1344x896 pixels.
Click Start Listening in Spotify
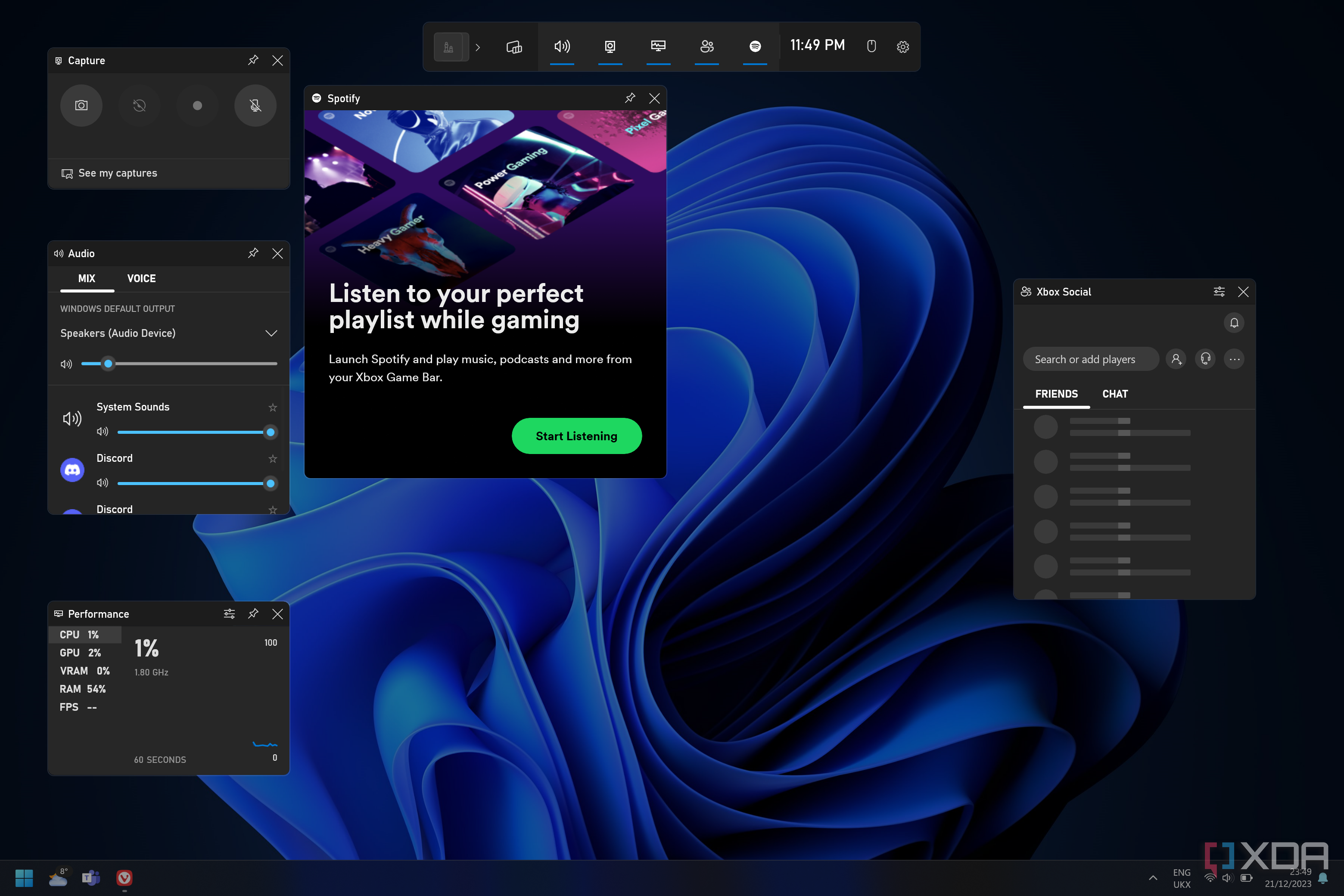coord(576,436)
